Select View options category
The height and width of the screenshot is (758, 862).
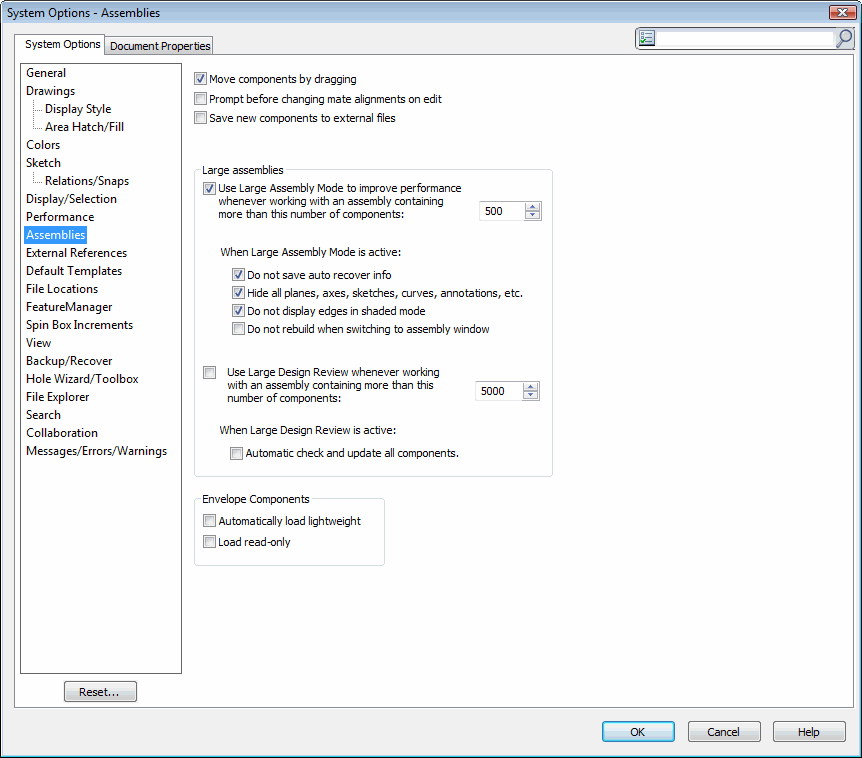(38, 342)
